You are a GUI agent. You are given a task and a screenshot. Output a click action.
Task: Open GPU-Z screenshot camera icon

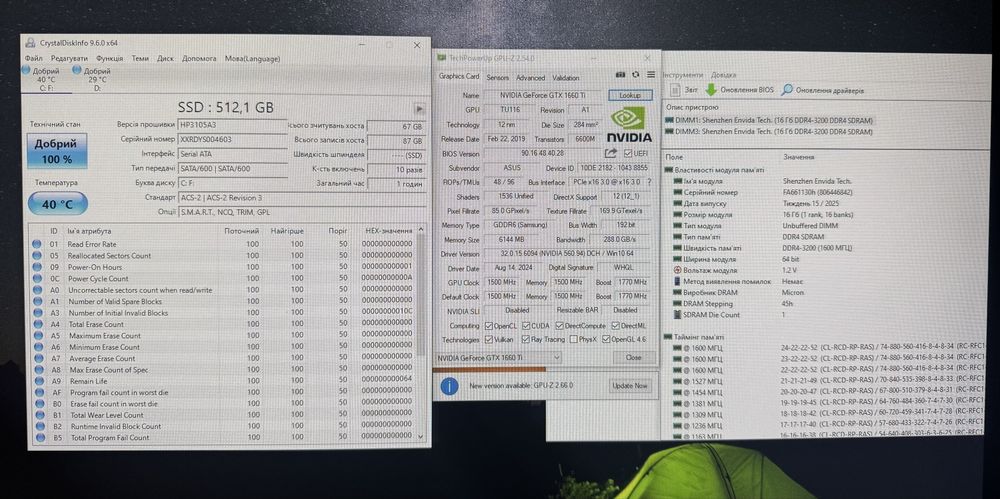click(621, 75)
